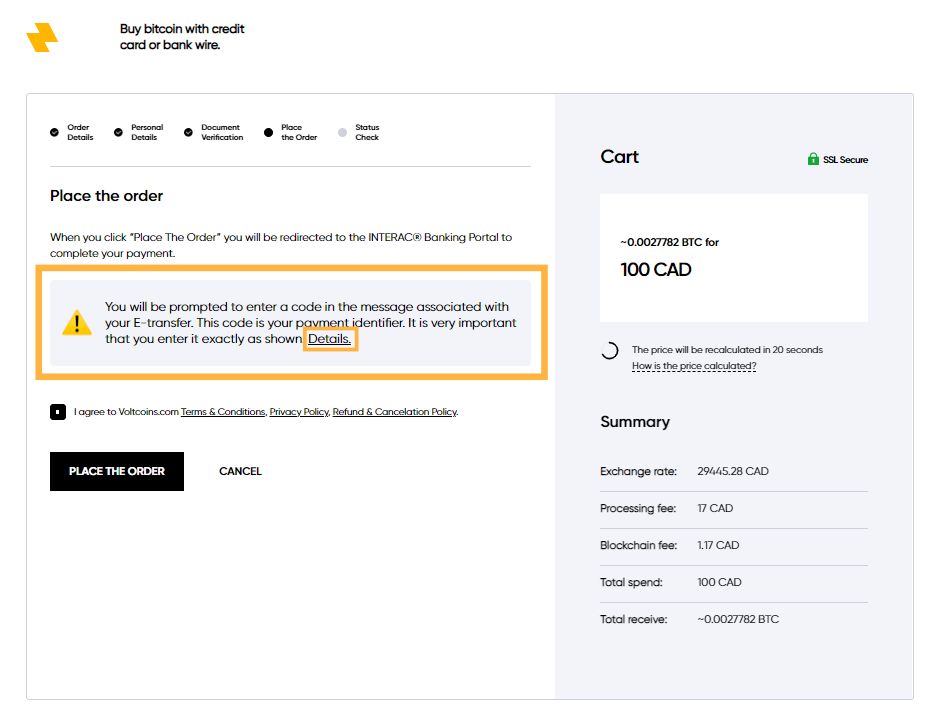Screen dimensions: 925x708
Task: Click the exchange rate value 29445.28 CAD
Action: click(x=733, y=471)
